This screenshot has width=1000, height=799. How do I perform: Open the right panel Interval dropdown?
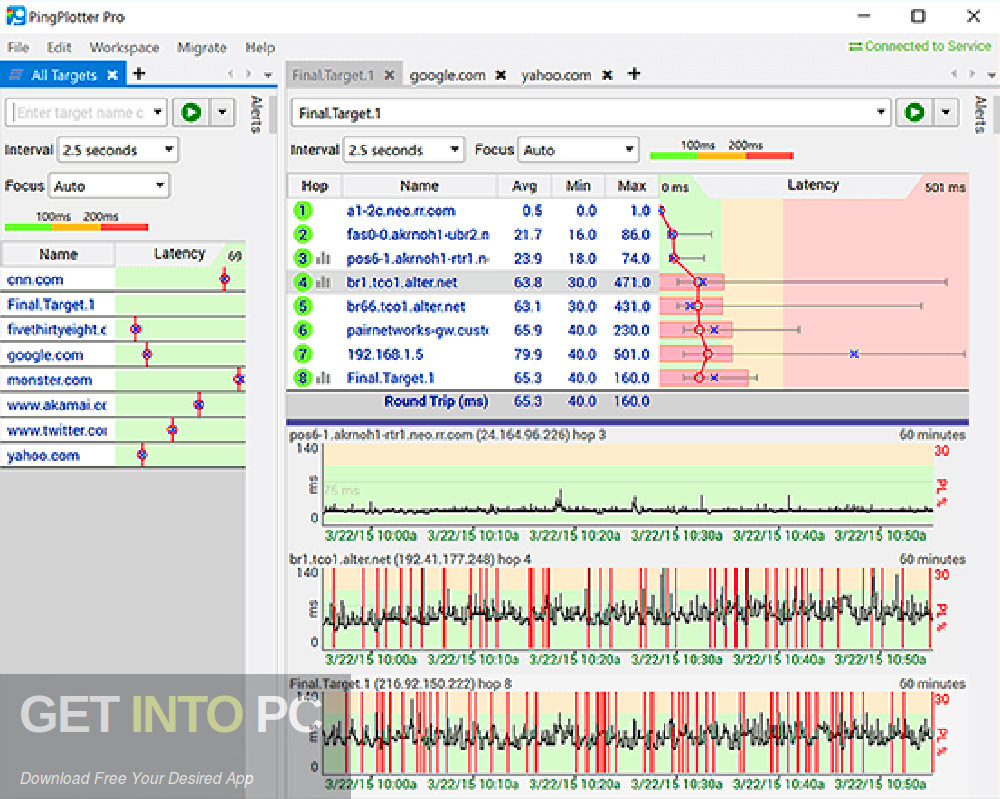tap(404, 150)
